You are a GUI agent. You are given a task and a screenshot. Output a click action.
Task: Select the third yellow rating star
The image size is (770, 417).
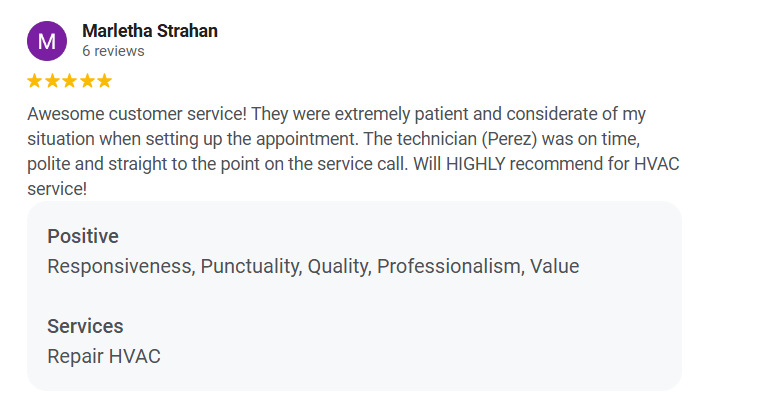(x=70, y=81)
